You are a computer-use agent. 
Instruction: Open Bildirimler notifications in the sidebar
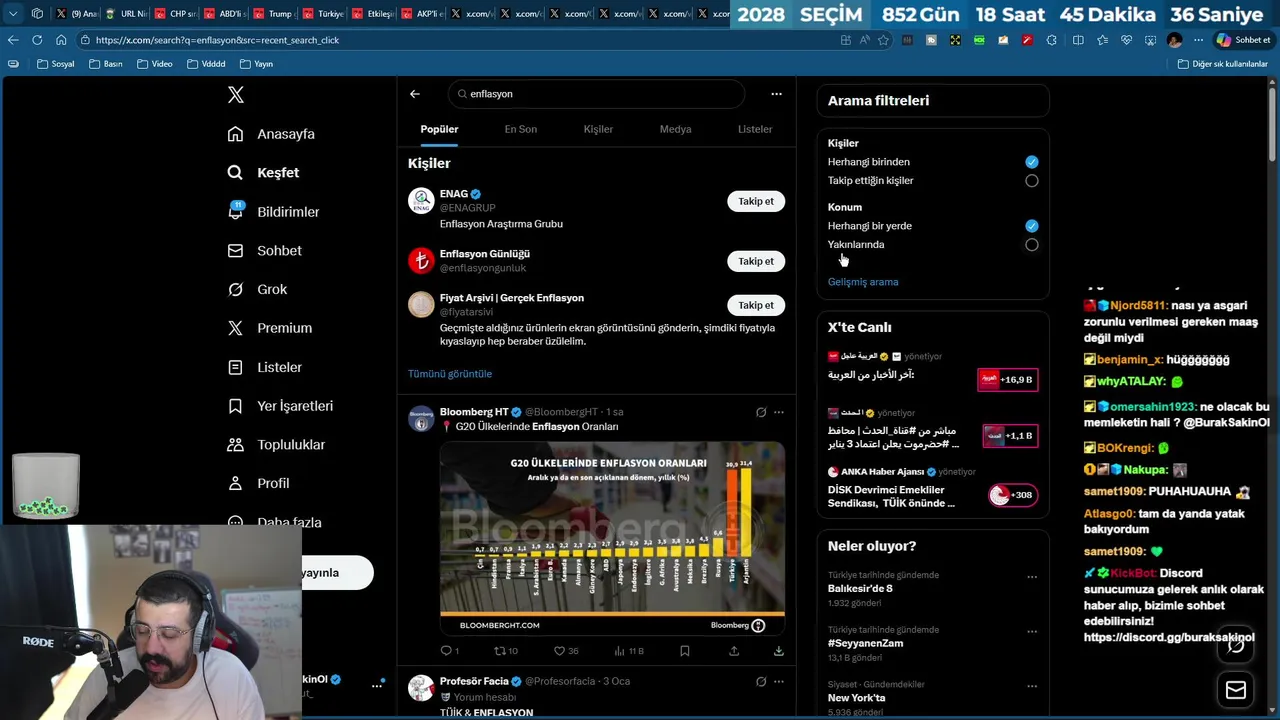(x=273, y=212)
